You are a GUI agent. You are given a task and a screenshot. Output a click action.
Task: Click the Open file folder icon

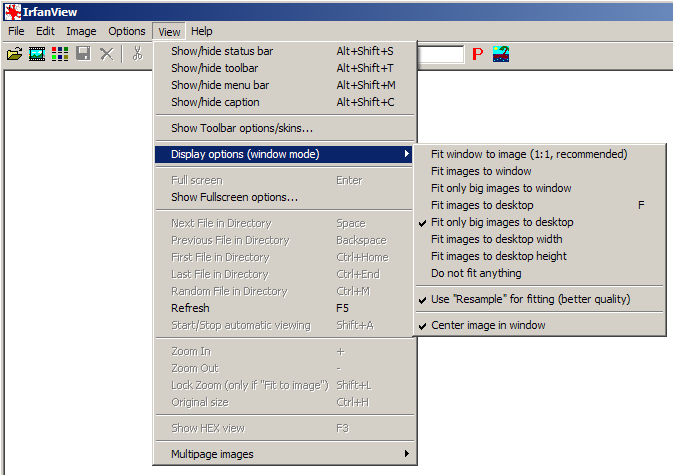pos(14,54)
